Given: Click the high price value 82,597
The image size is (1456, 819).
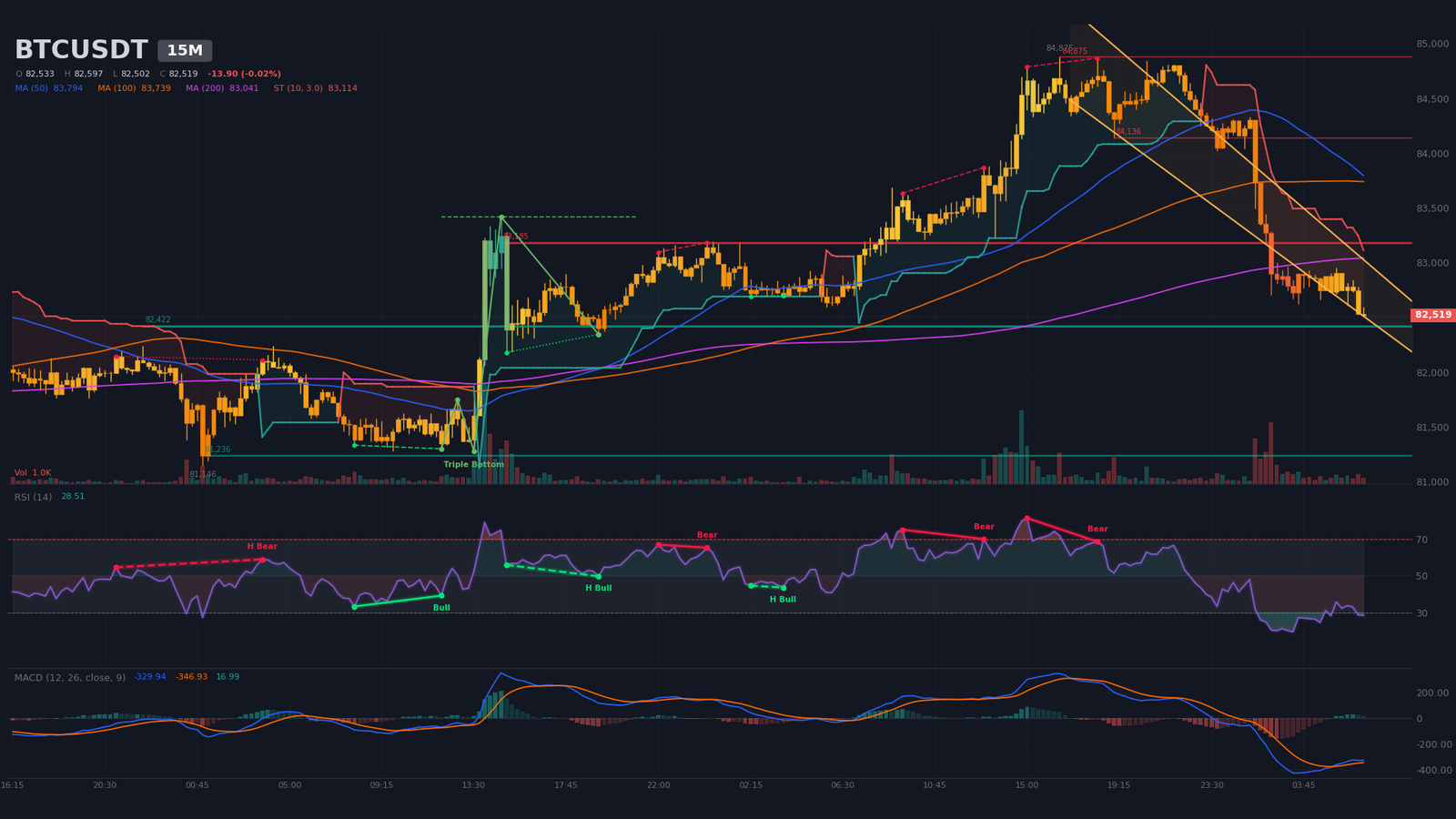Looking at the screenshot, I should click(88, 74).
